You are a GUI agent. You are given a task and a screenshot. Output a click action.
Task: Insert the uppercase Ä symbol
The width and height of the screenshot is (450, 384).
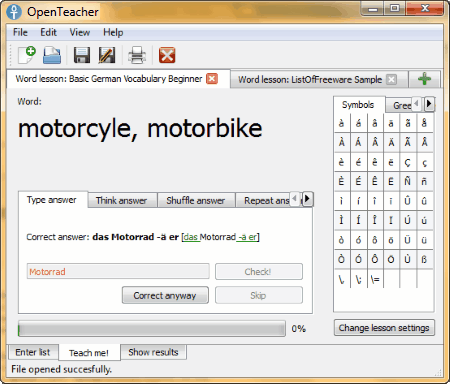(391, 142)
